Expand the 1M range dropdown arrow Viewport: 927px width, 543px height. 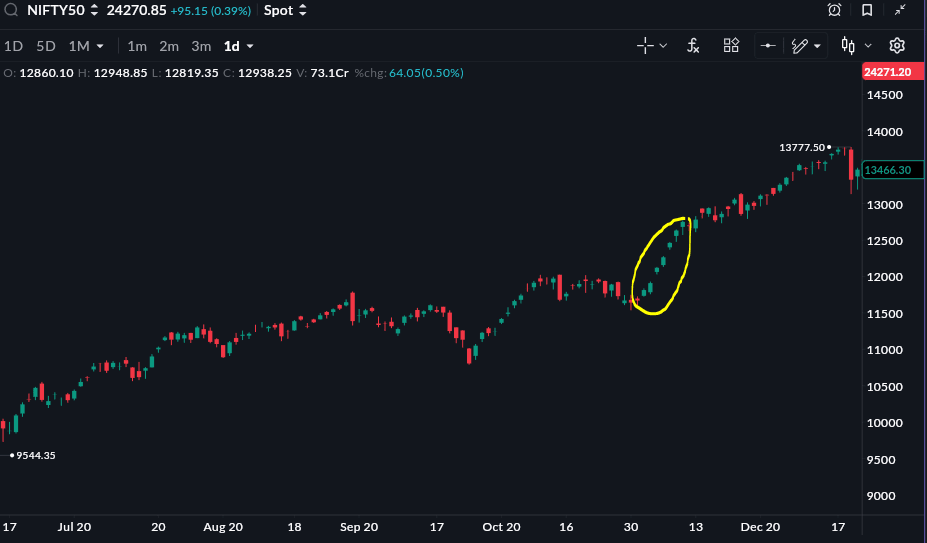coord(100,46)
